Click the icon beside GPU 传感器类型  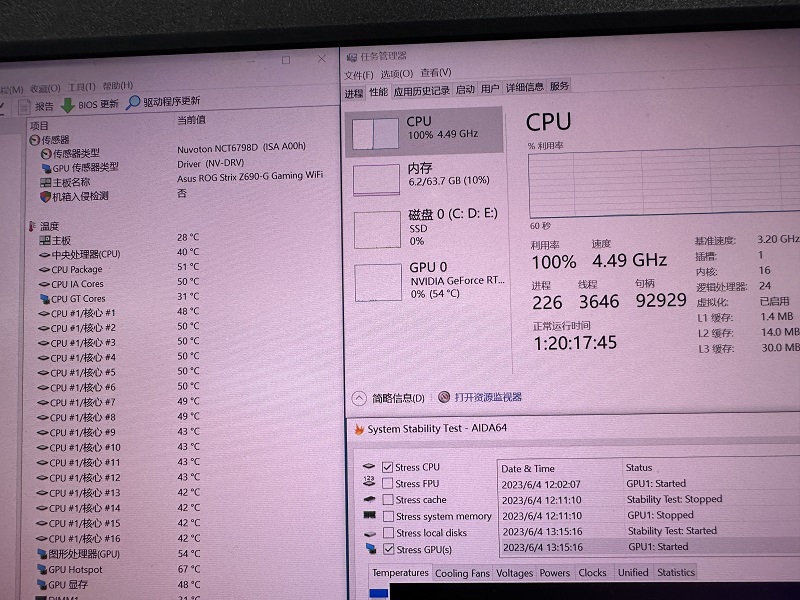46,168
